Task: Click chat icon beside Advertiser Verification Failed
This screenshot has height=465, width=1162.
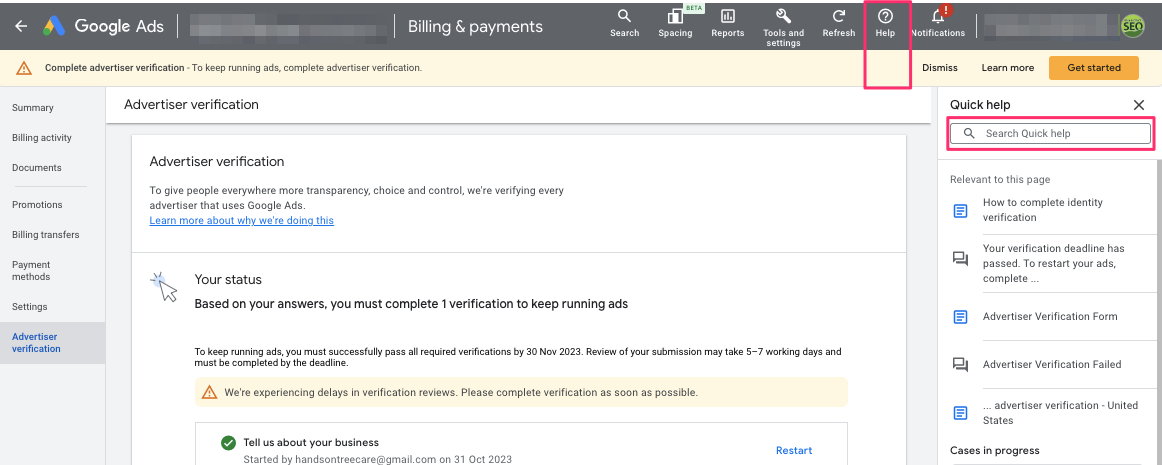Action: coord(960,365)
